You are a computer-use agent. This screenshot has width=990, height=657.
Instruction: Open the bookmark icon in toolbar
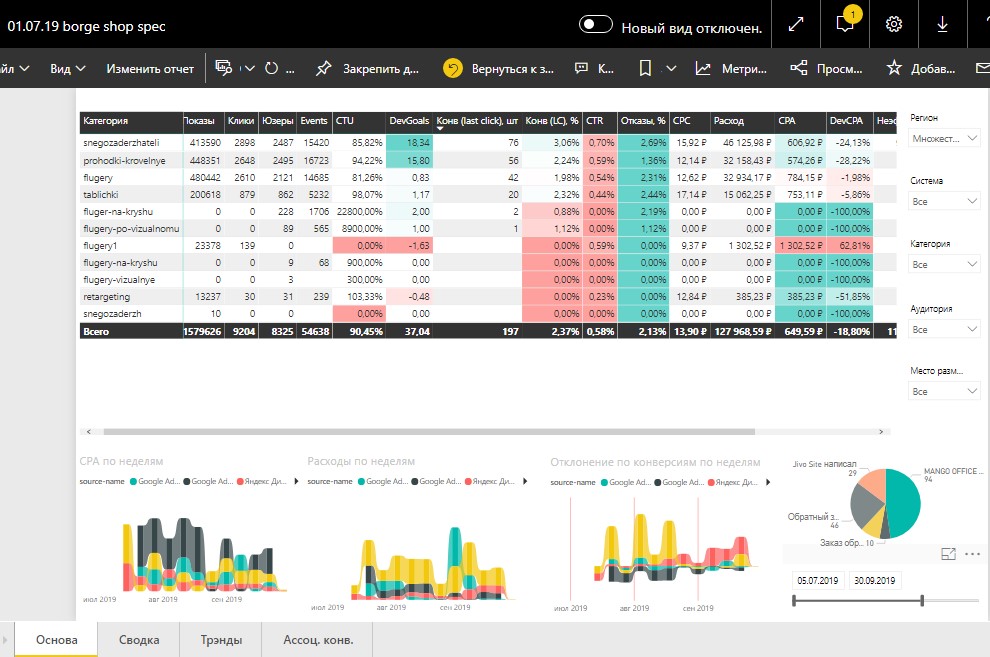[x=645, y=68]
